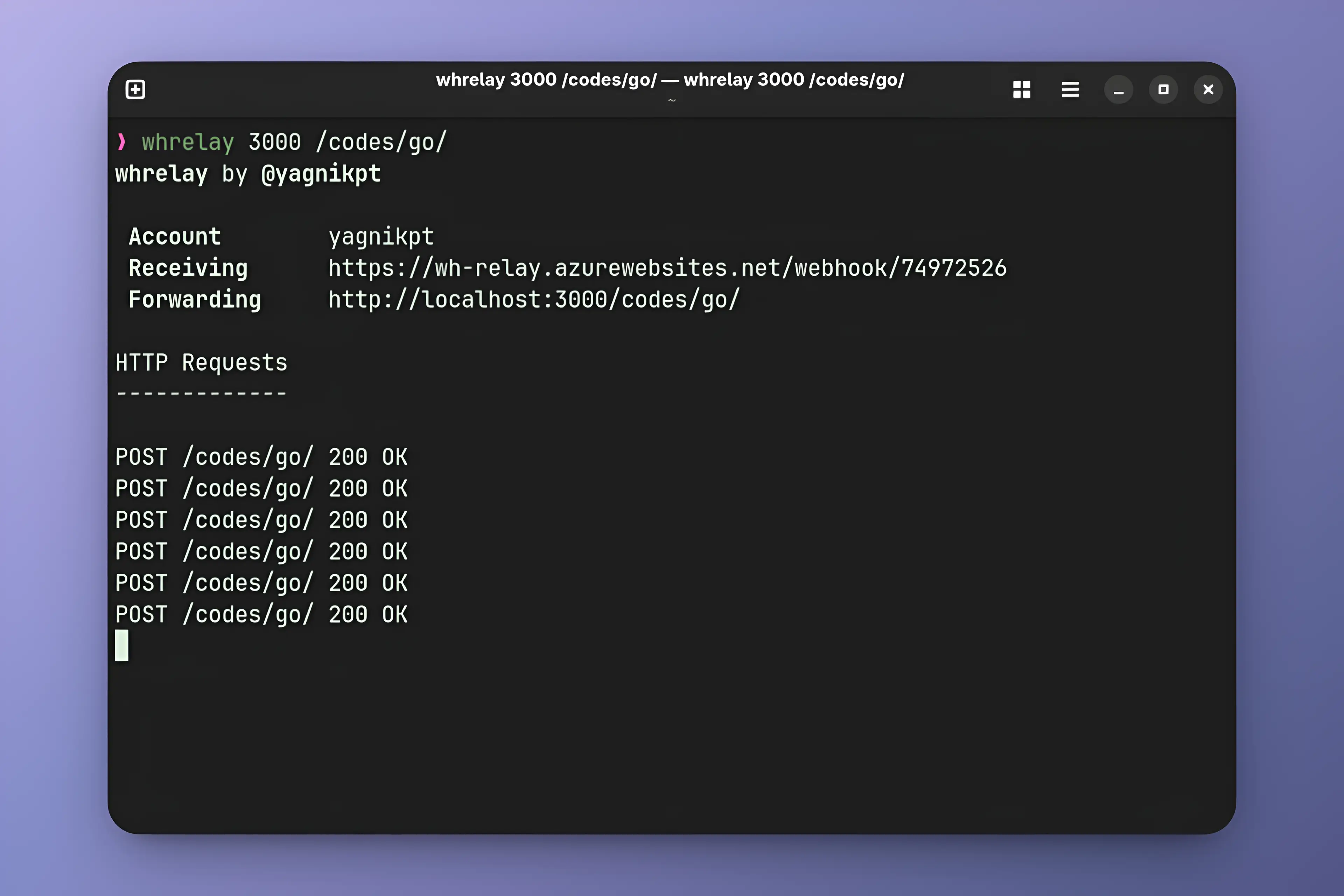
Task: Click the first POST 200 OK line
Action: (261, 457)
